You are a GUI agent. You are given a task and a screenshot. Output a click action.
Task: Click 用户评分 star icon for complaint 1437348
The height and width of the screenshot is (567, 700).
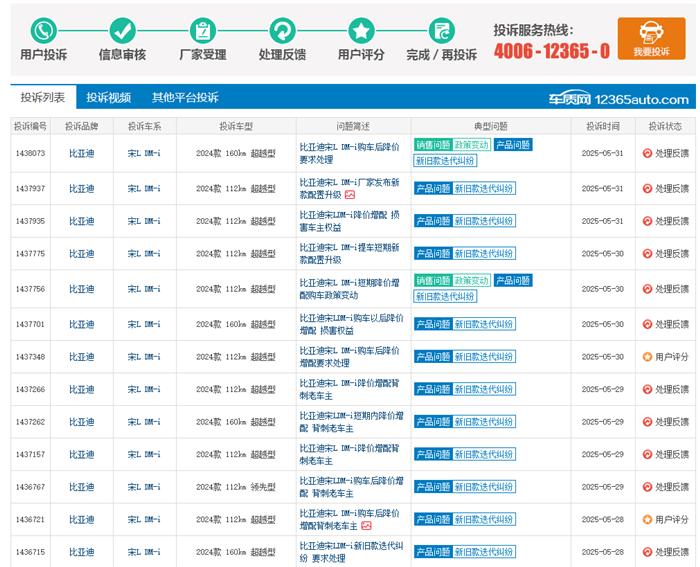pos(647,357)
